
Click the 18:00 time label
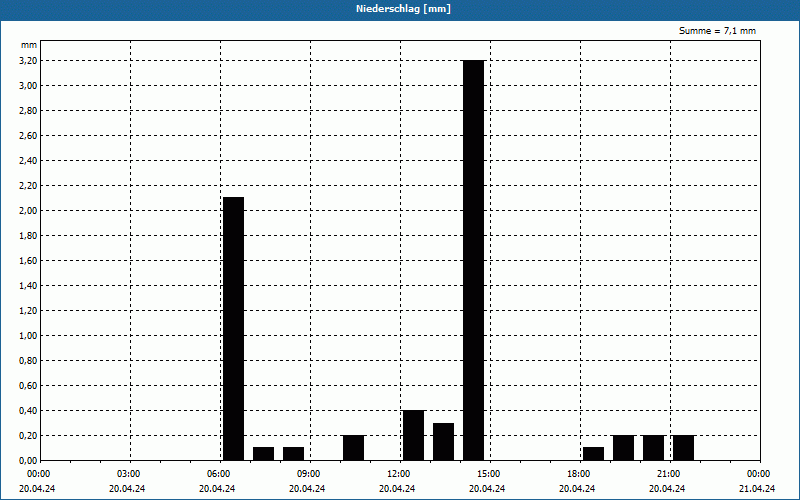coord(579,474)
